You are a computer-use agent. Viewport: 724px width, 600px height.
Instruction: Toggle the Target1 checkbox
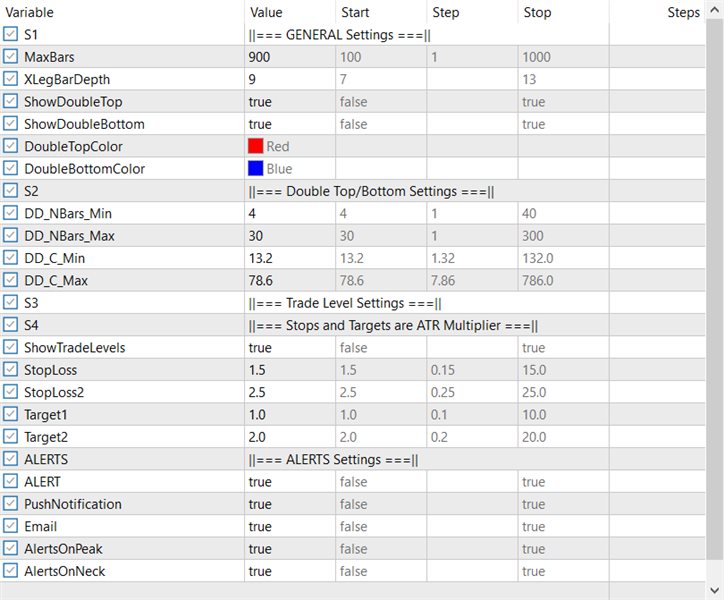10,414
